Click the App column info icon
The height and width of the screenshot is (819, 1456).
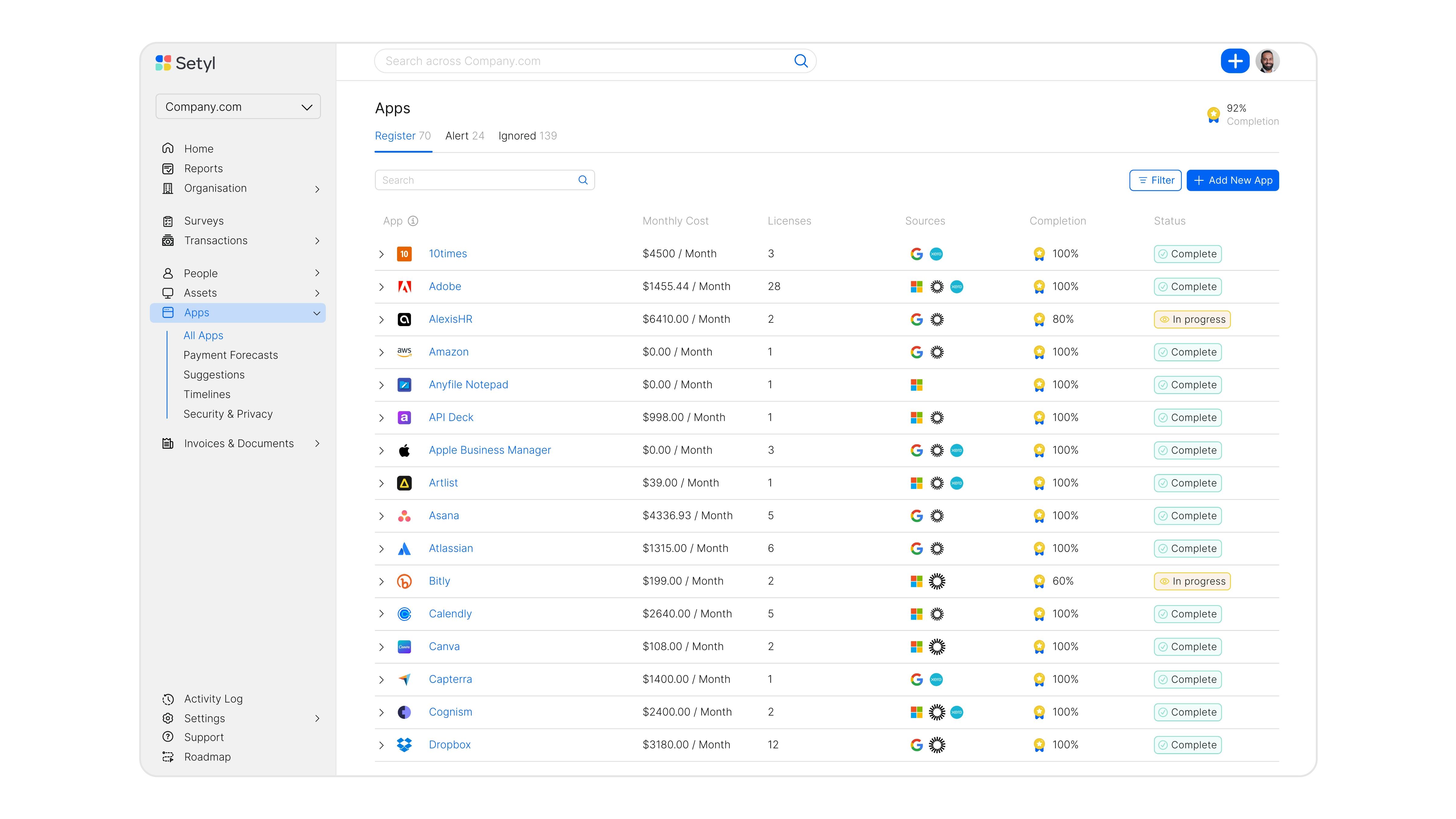(413, 221)
